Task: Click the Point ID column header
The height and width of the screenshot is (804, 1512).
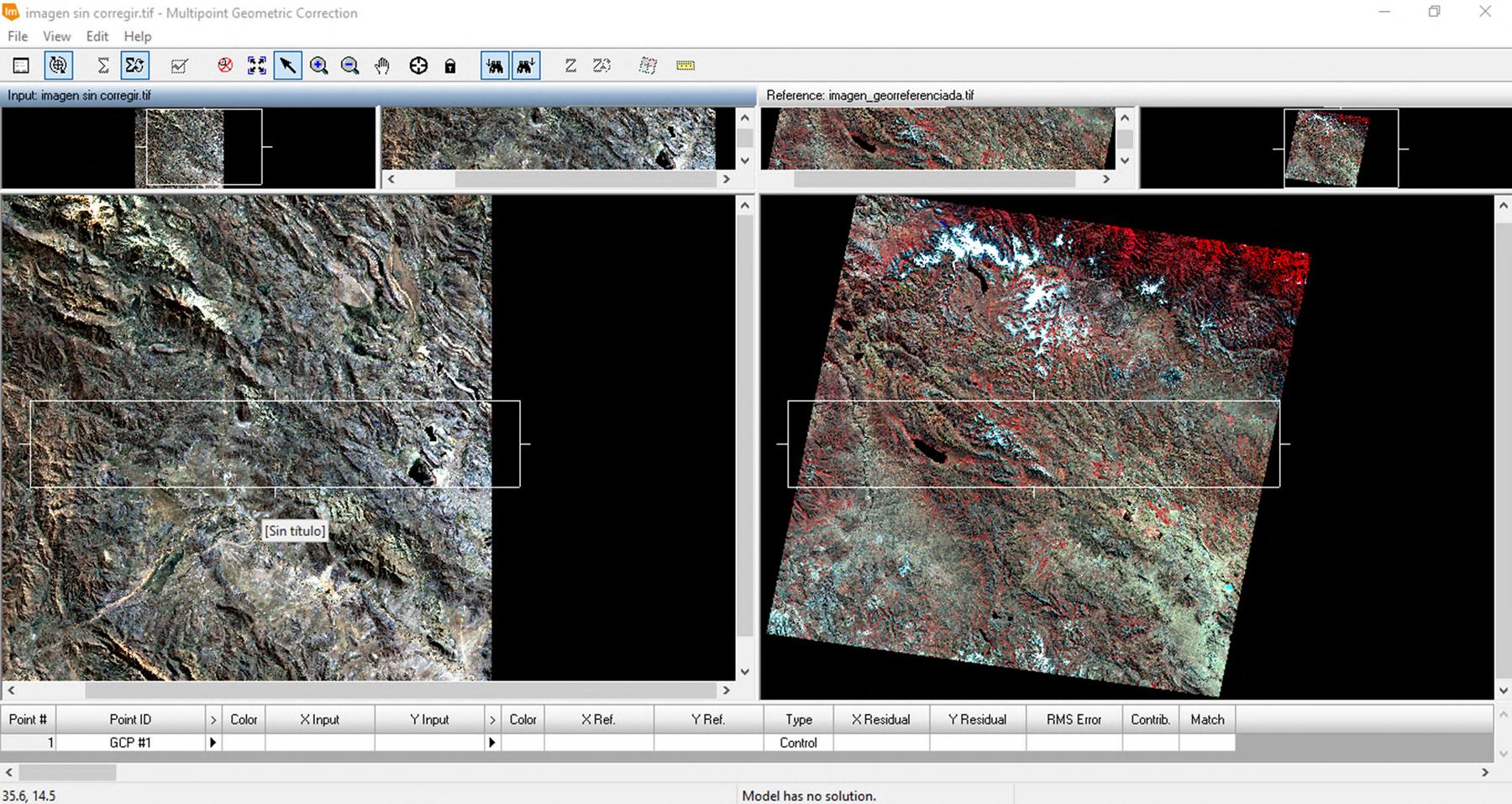Action: pyautogui.click(x=130, y=719)
